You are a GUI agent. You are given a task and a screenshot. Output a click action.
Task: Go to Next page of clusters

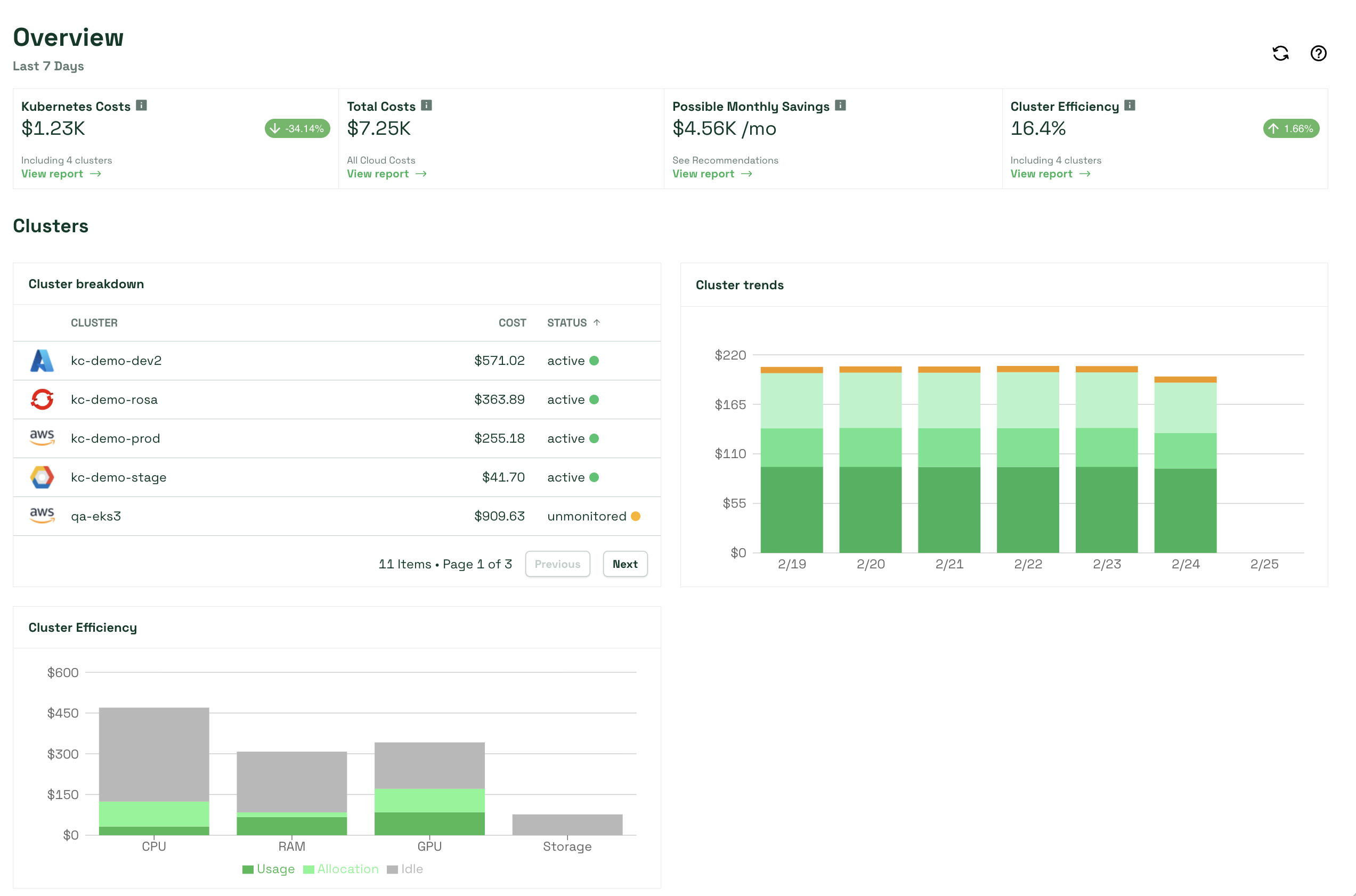[x=624, y=564]
